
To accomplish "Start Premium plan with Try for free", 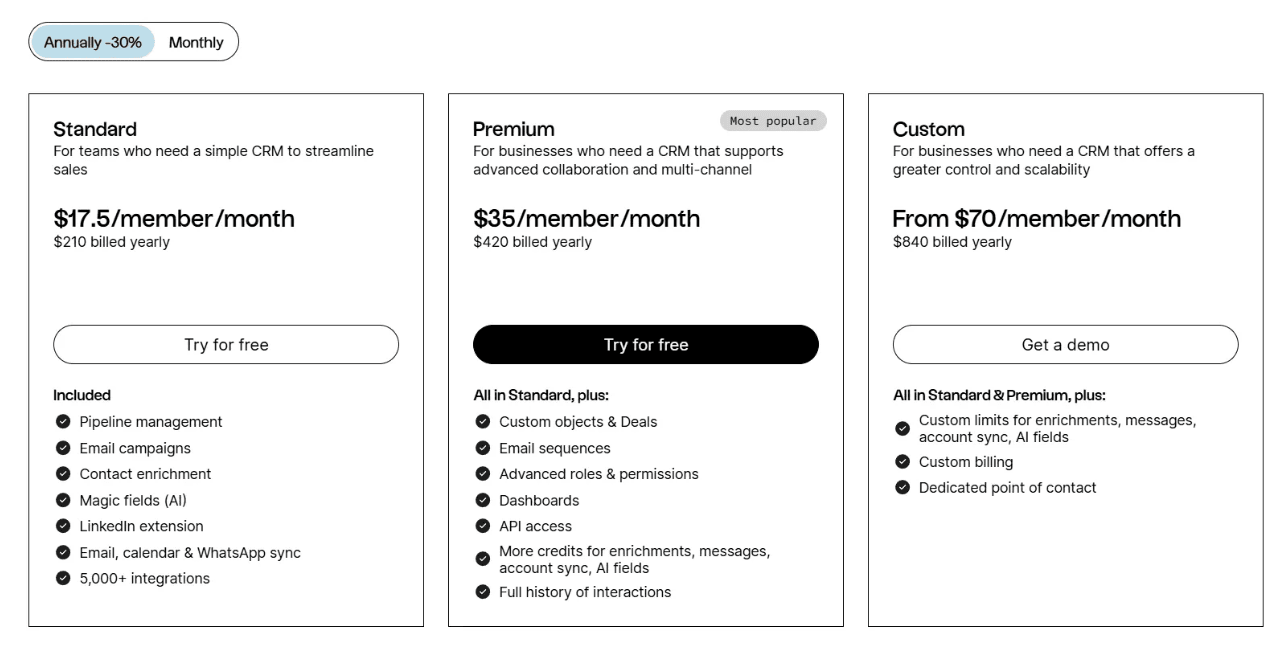I will point(646,345).
